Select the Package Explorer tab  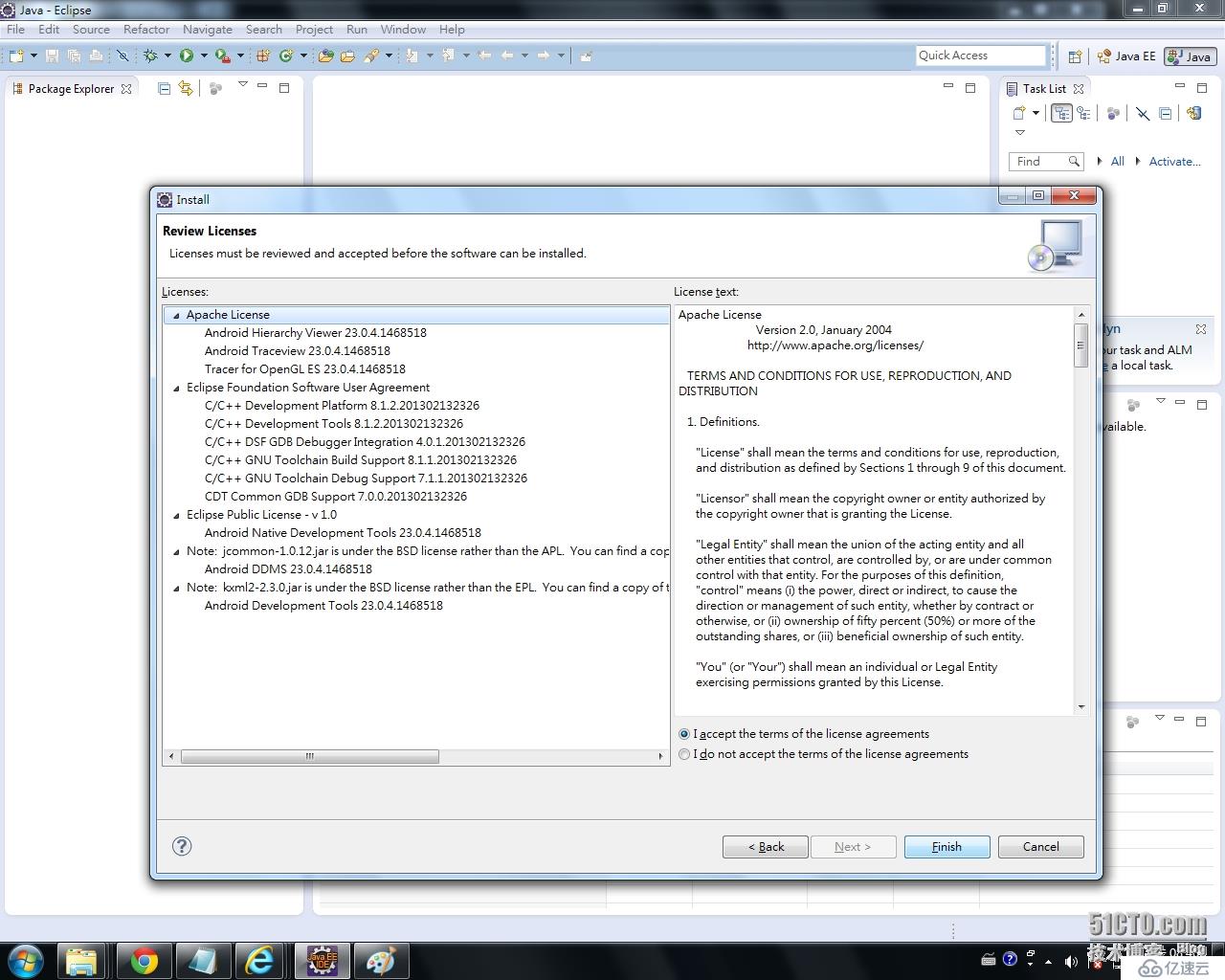71,89
